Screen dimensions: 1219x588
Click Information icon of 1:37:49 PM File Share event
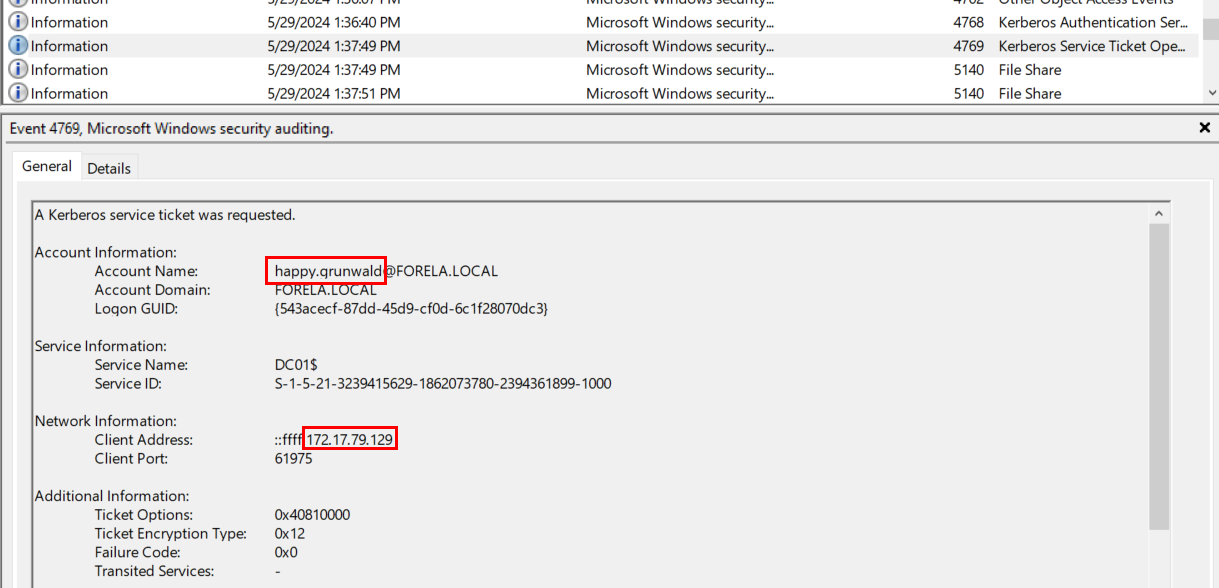18,70
